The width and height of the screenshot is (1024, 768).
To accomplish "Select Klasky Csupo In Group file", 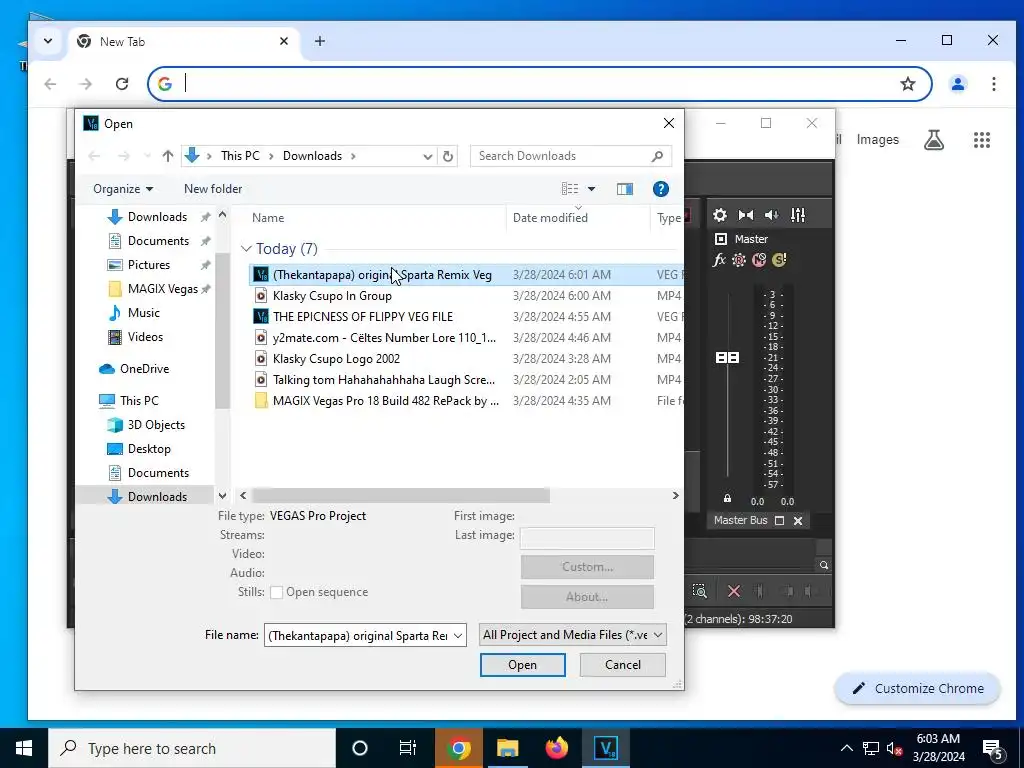I will pyautogui.click(x=332, y=296).
